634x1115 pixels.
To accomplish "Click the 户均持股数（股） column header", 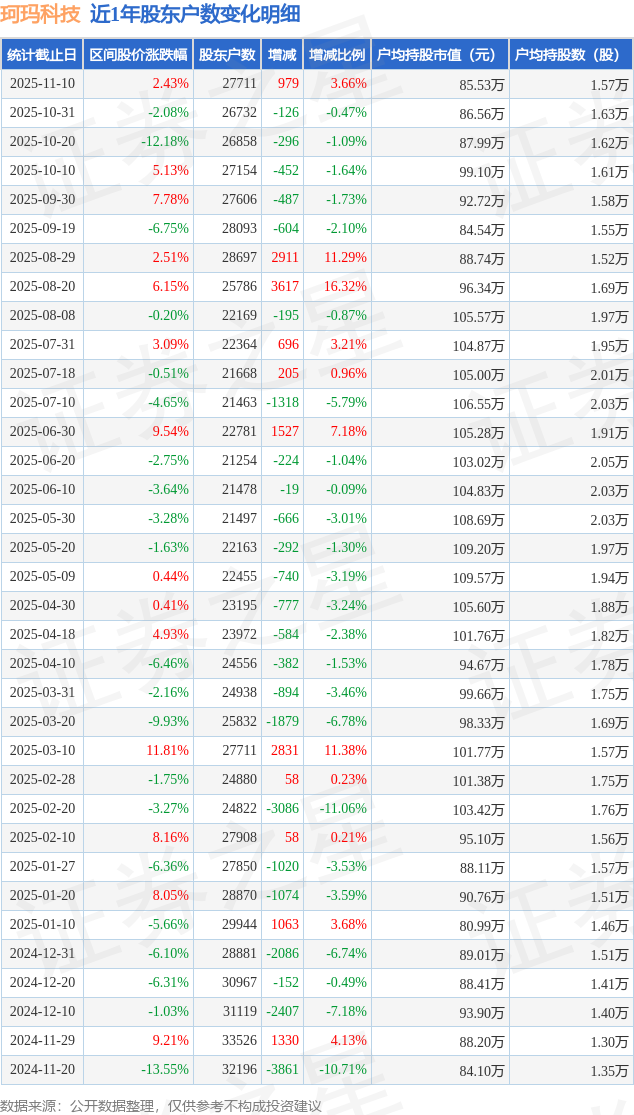I will tap(570, 55).
